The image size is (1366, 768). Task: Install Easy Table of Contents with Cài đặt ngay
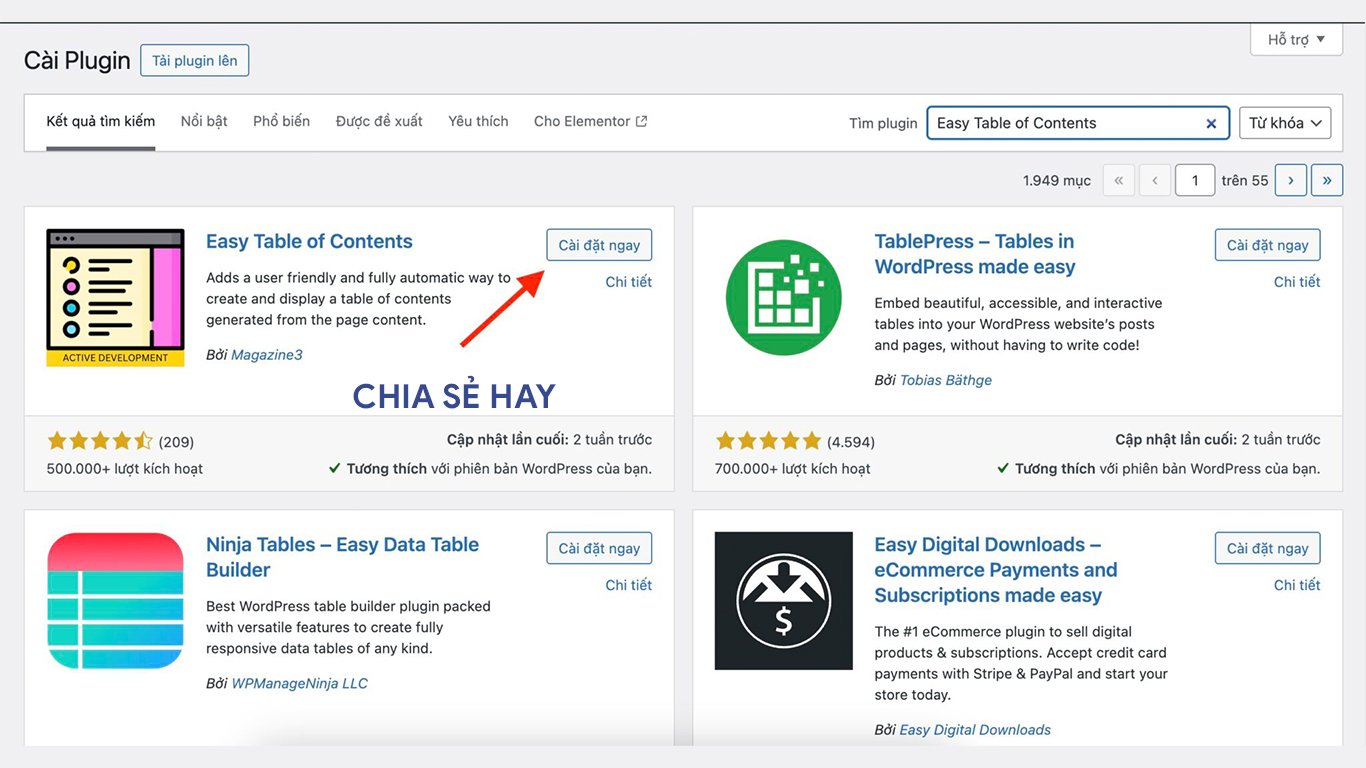coord(599,245)
